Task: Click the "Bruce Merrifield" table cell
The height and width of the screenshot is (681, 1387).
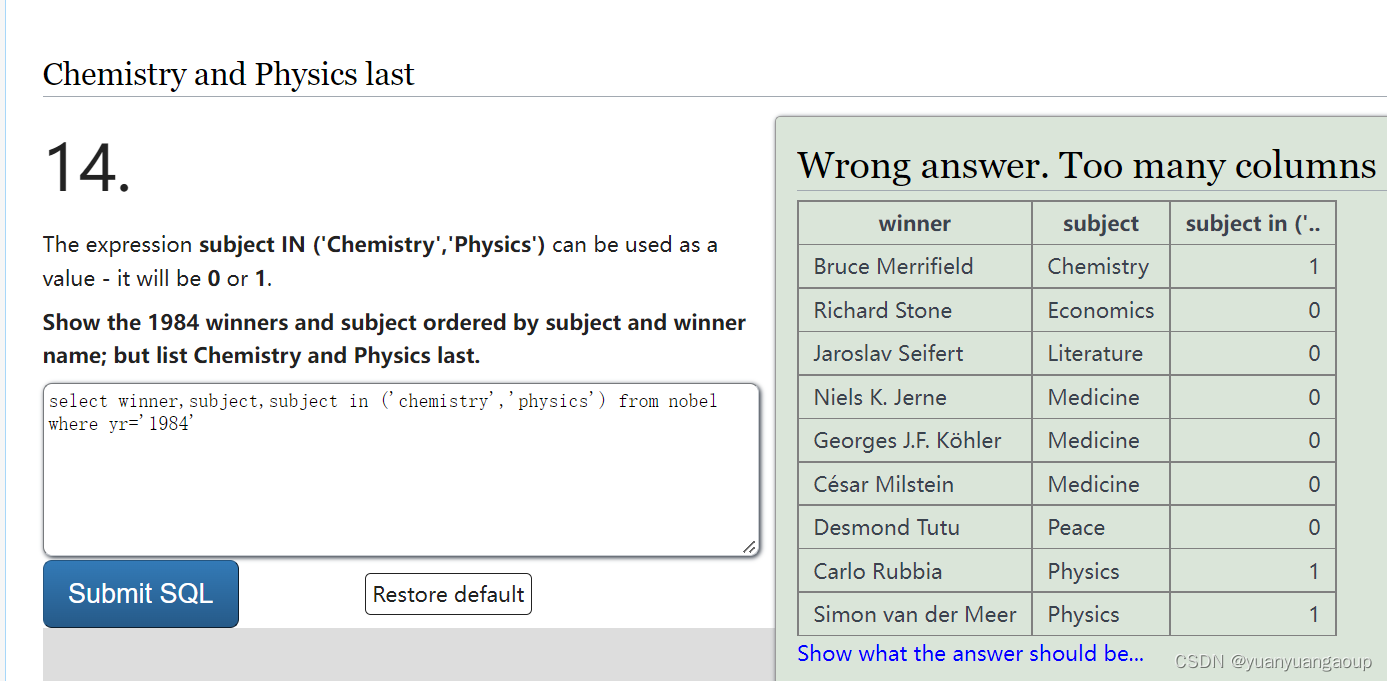Action: [893, 266]
